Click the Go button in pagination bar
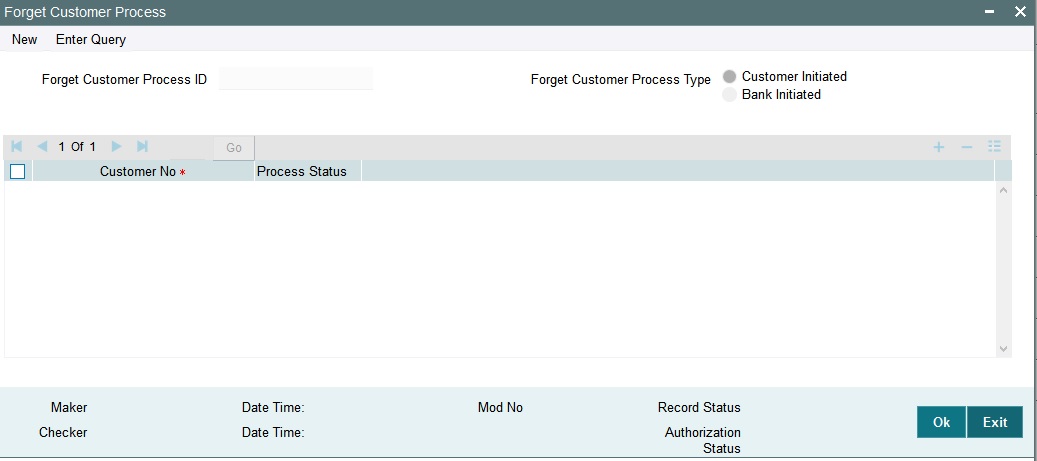The height and width of the screenshot is (461, 1037). pyautogui.click(x=234, y=147)
